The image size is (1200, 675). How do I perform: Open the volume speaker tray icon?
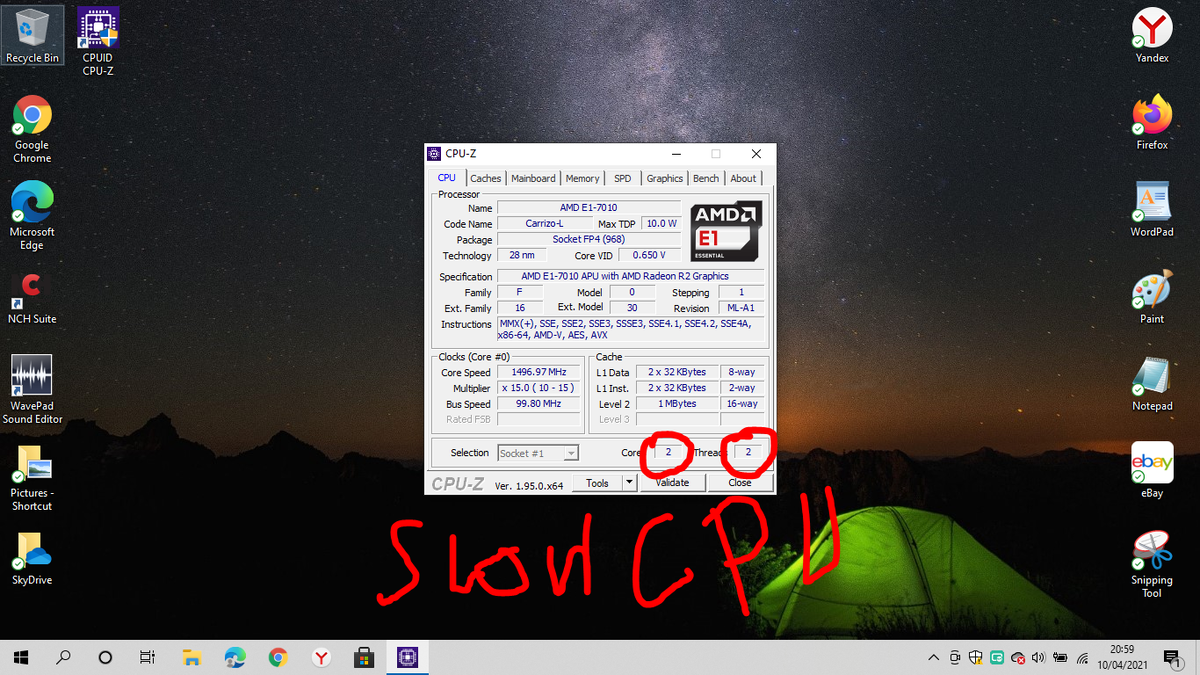(1039, 657)
